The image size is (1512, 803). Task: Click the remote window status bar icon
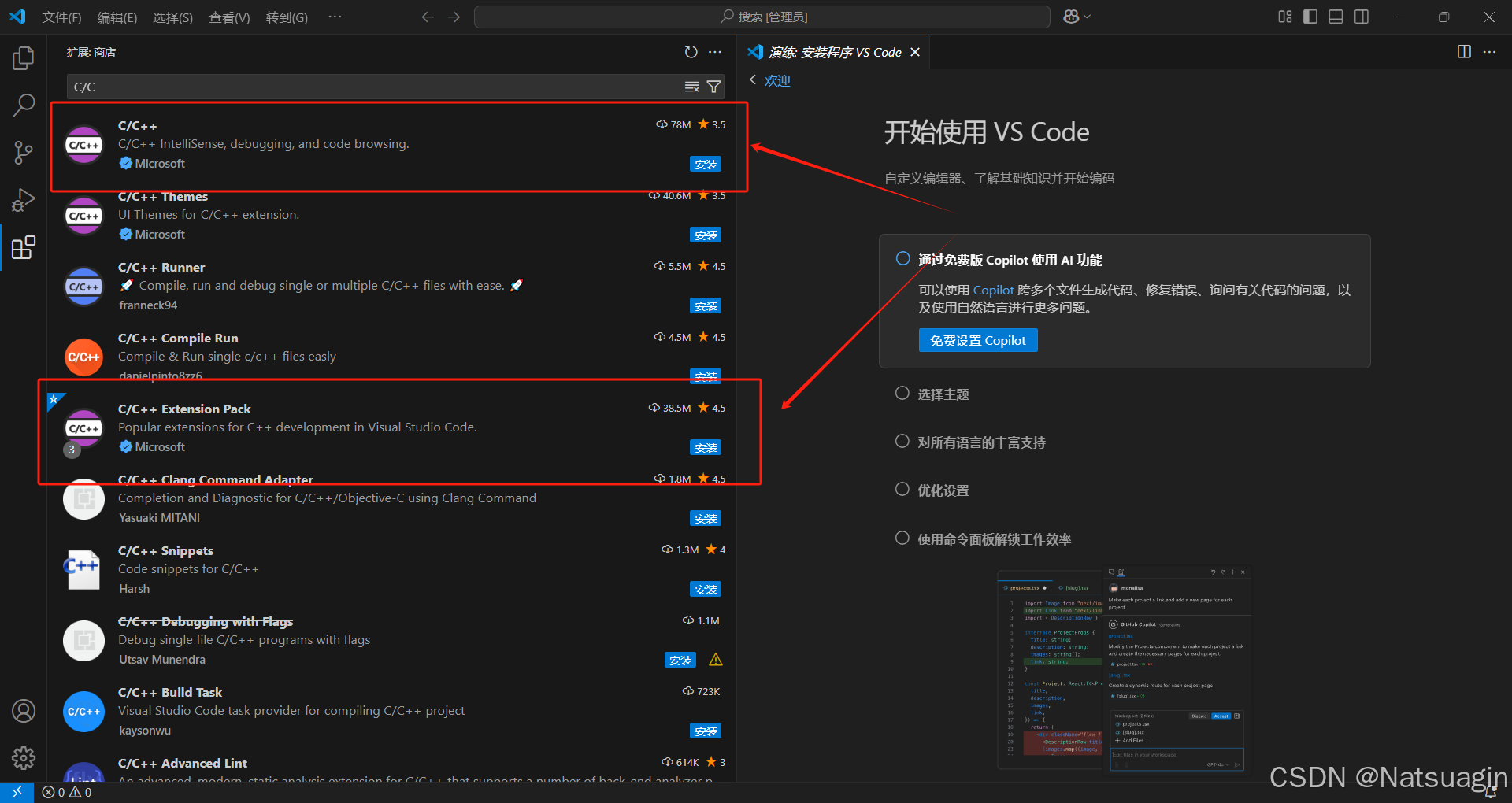[17, 792]
